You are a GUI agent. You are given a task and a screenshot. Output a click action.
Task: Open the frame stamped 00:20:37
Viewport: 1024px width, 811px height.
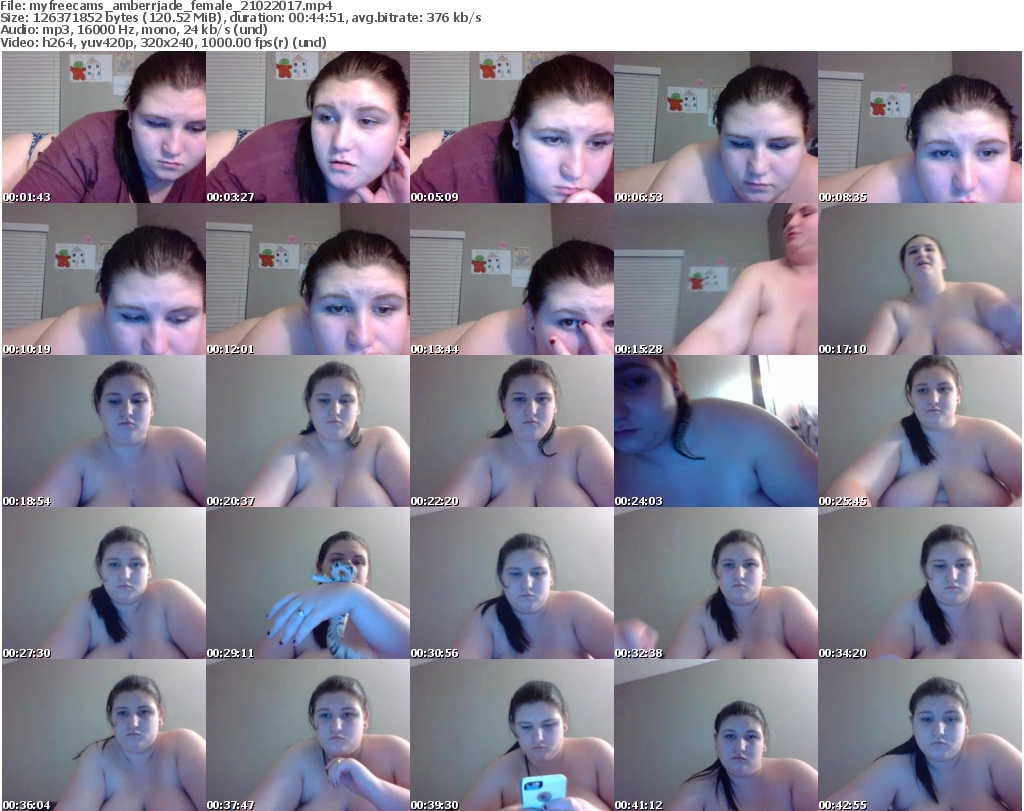point(308,432)
